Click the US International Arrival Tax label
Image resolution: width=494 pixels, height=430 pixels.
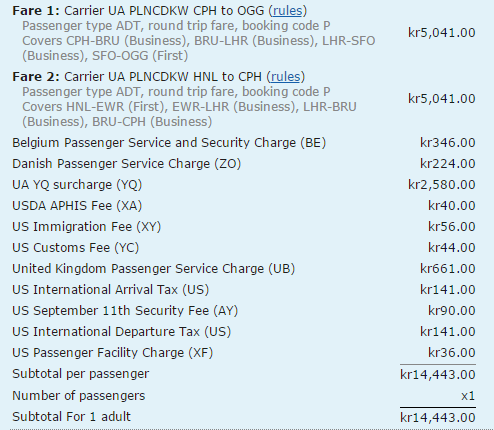pos(111,290)
